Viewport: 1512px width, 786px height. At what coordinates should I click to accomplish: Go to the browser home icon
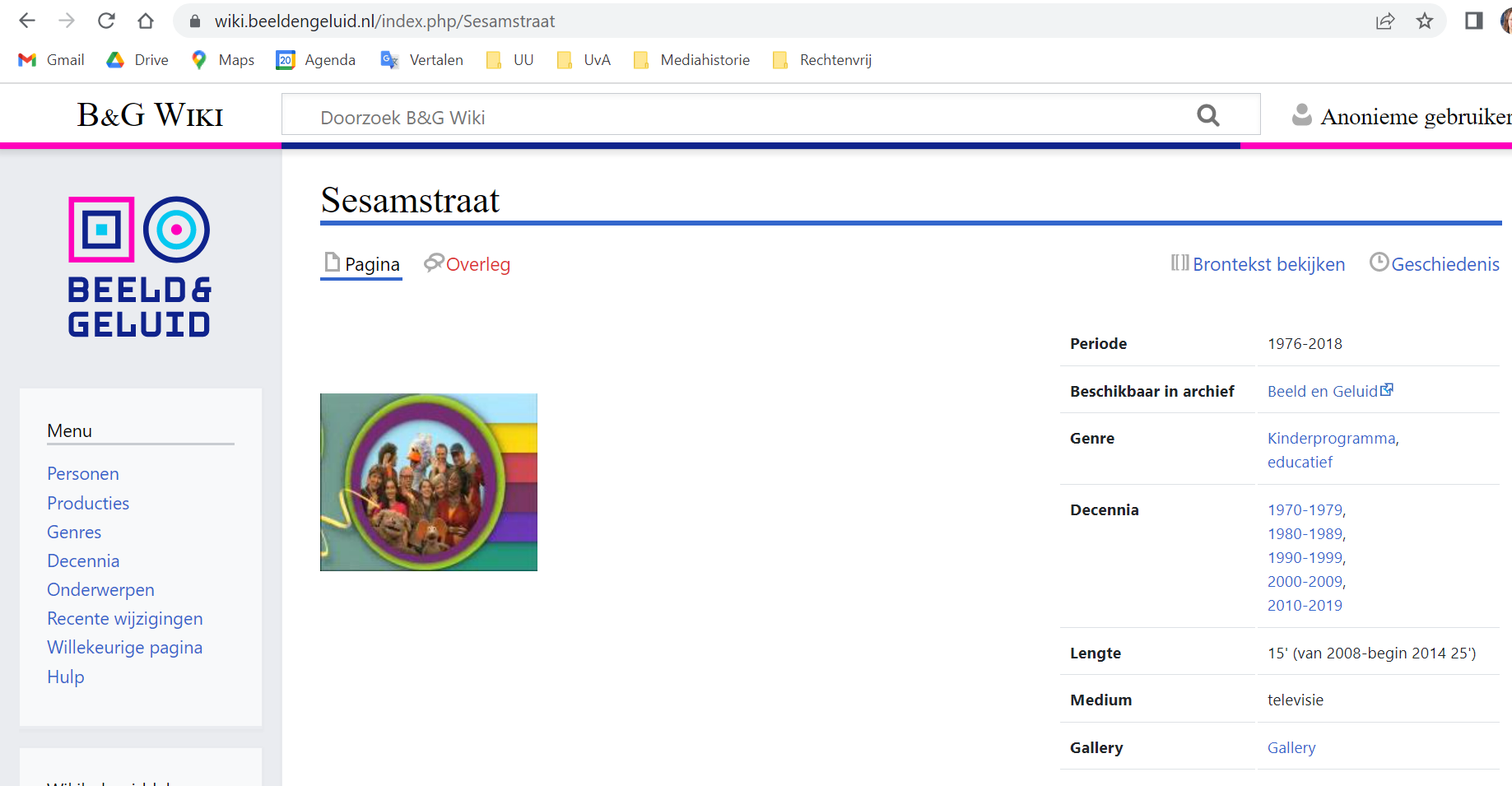click(146, 21)
